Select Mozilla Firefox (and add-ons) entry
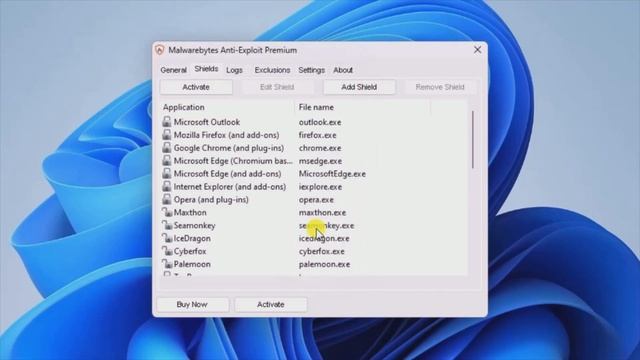 pyautogui.click(x=227, y=135)
